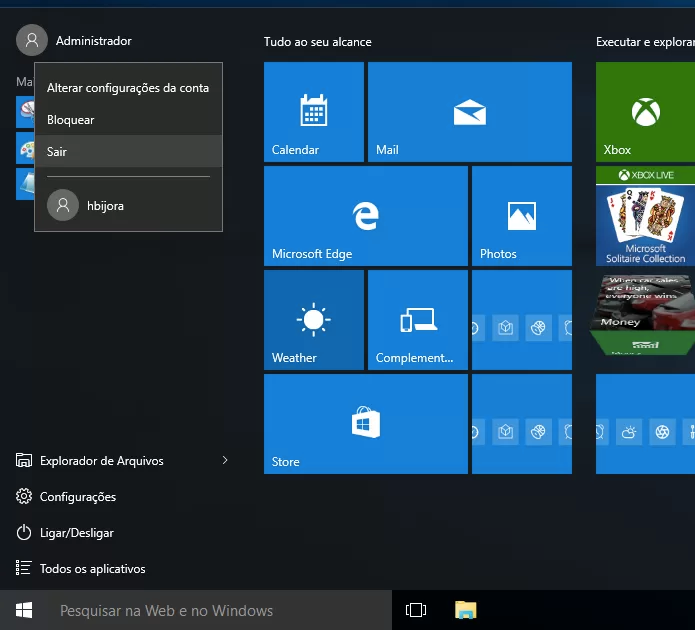Click the Administrador account name

point(94,41)
